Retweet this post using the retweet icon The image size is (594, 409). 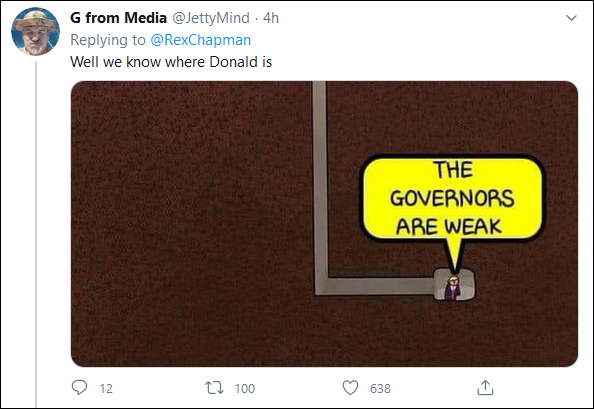pyautogui.click(x=214, y=388)
